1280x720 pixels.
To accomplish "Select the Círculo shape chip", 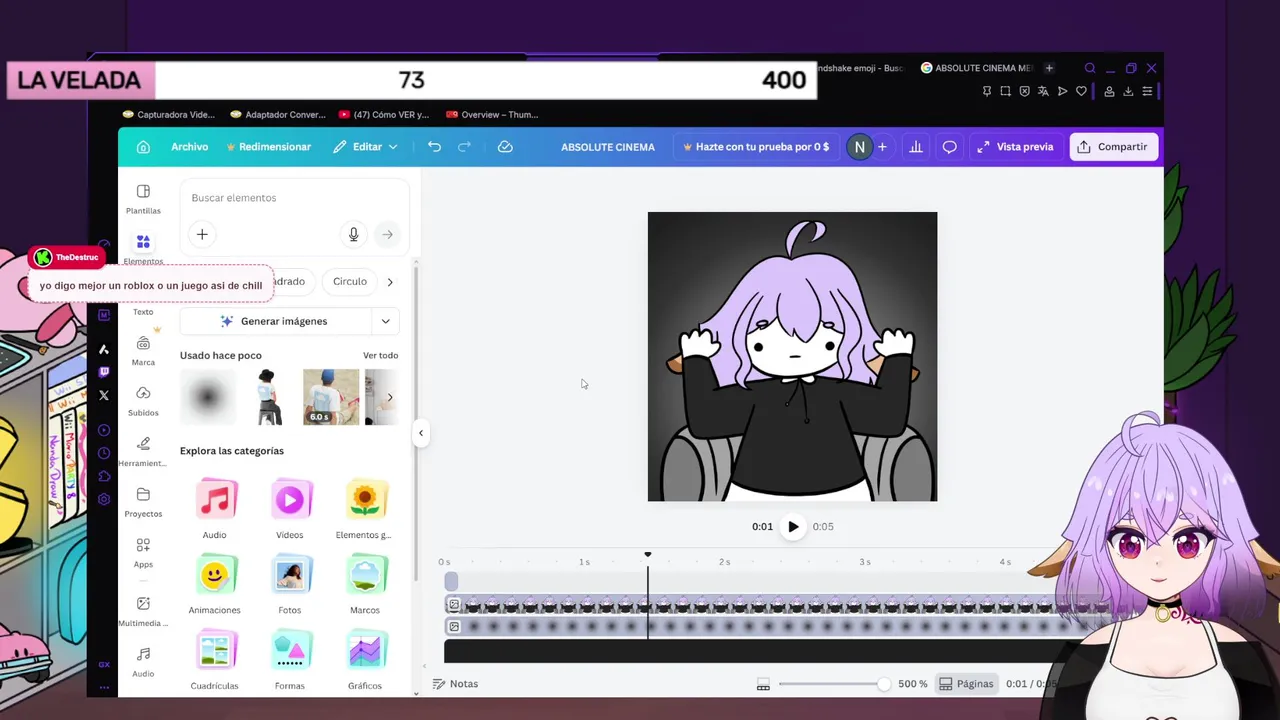I will coord(349,281).
